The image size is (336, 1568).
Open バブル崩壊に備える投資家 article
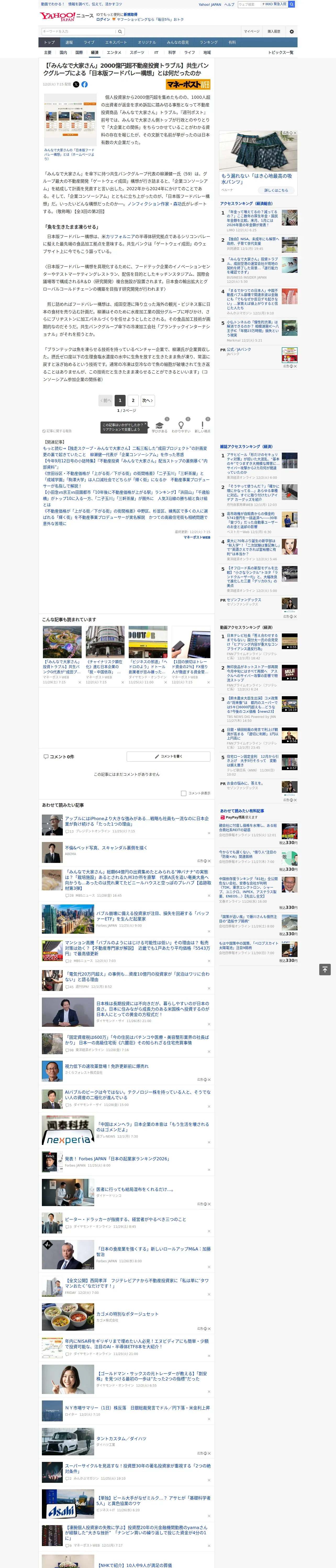point(153,916)
